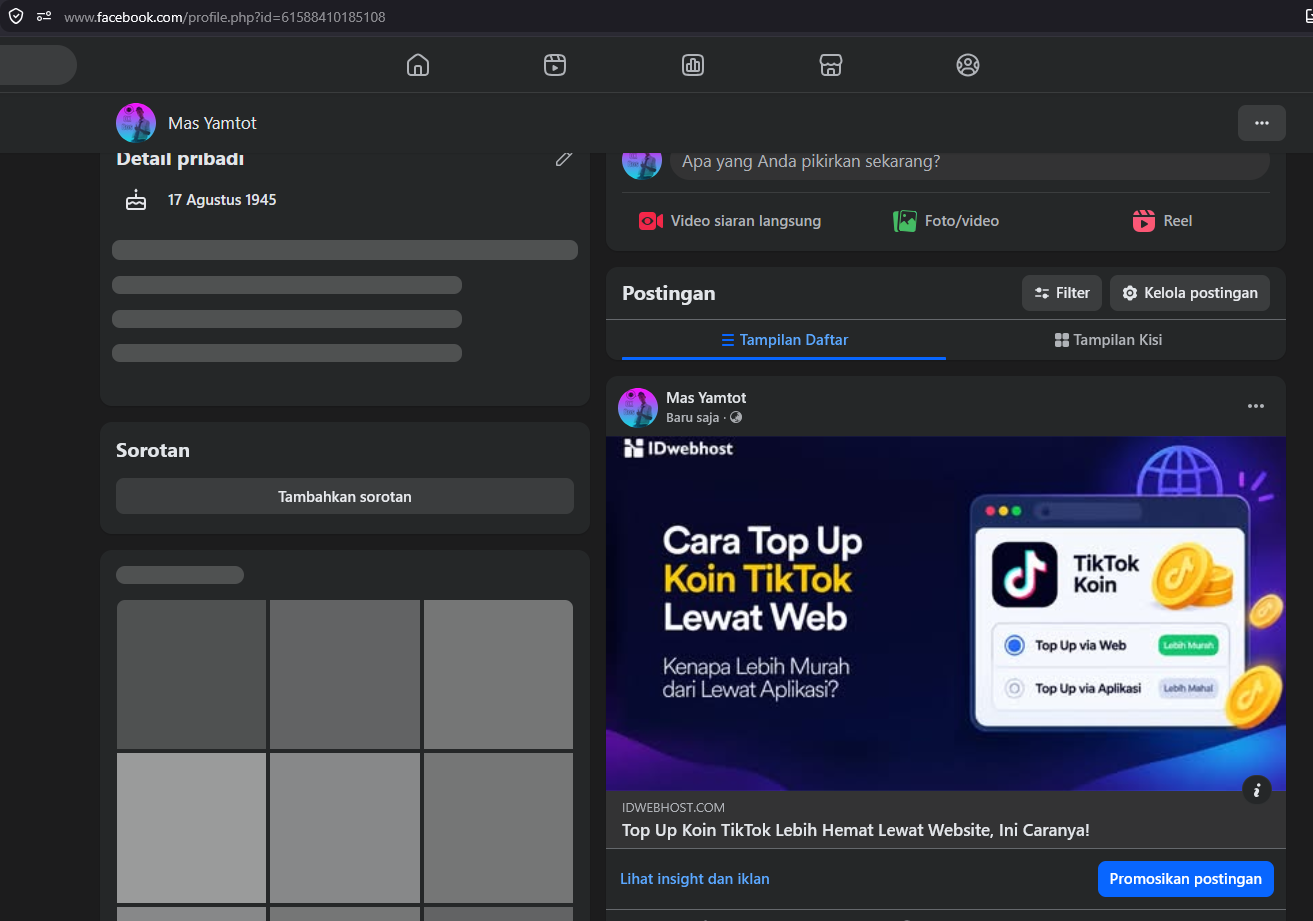Click the Postingan section heading
This screenshot has width=1313, height=921.
[669, 293]
